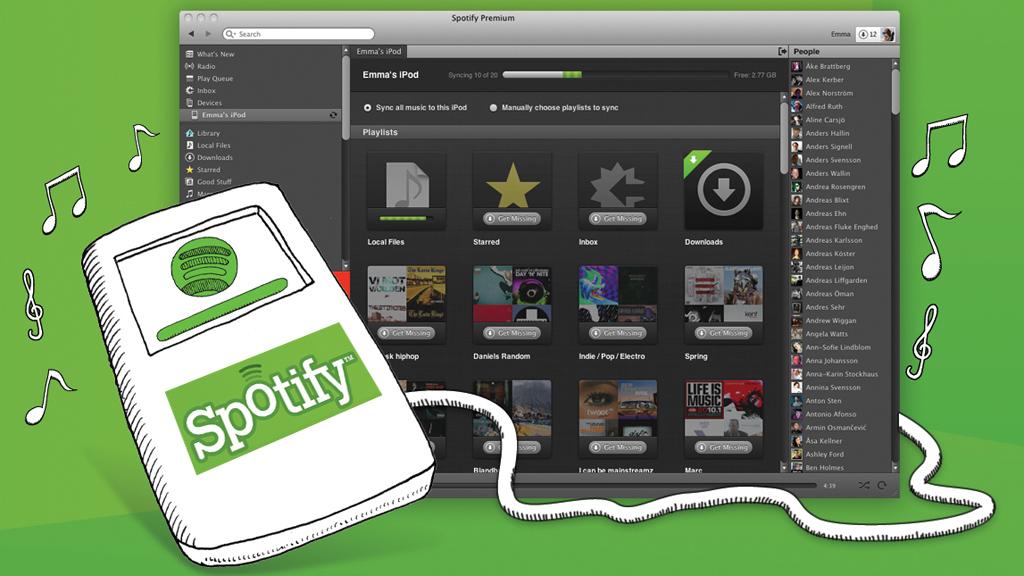Open What's New in the sidebar
The width and height of the screenshot is (1024, 576).
214,54
